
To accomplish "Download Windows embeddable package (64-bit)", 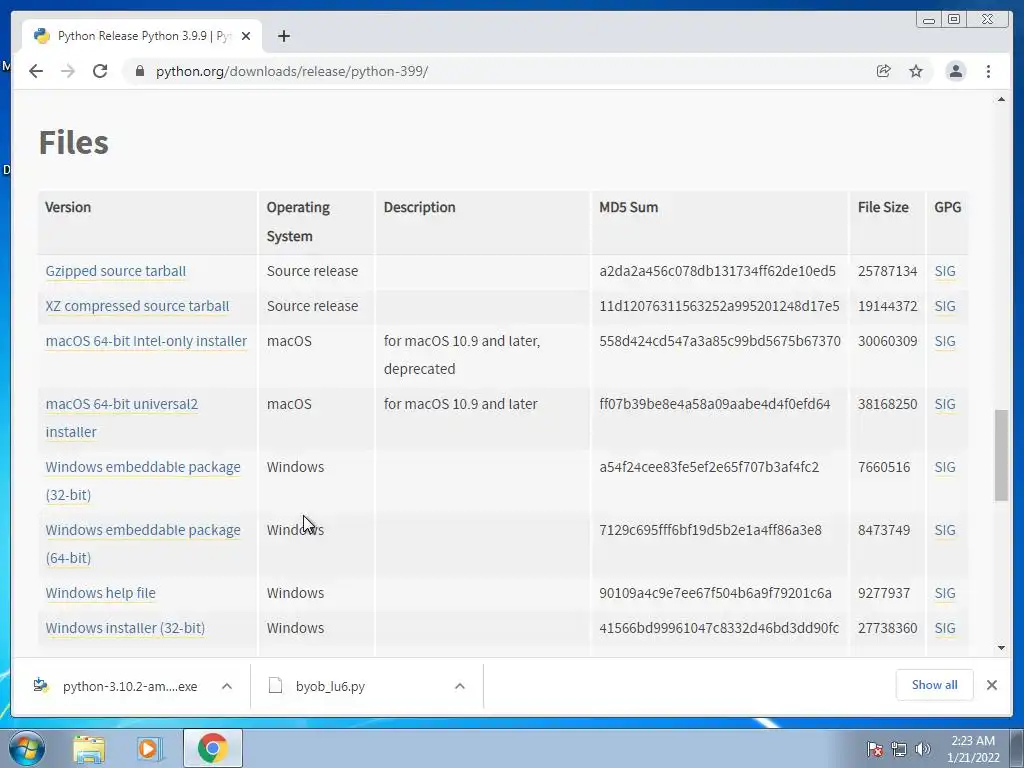I will click(143, 543).
